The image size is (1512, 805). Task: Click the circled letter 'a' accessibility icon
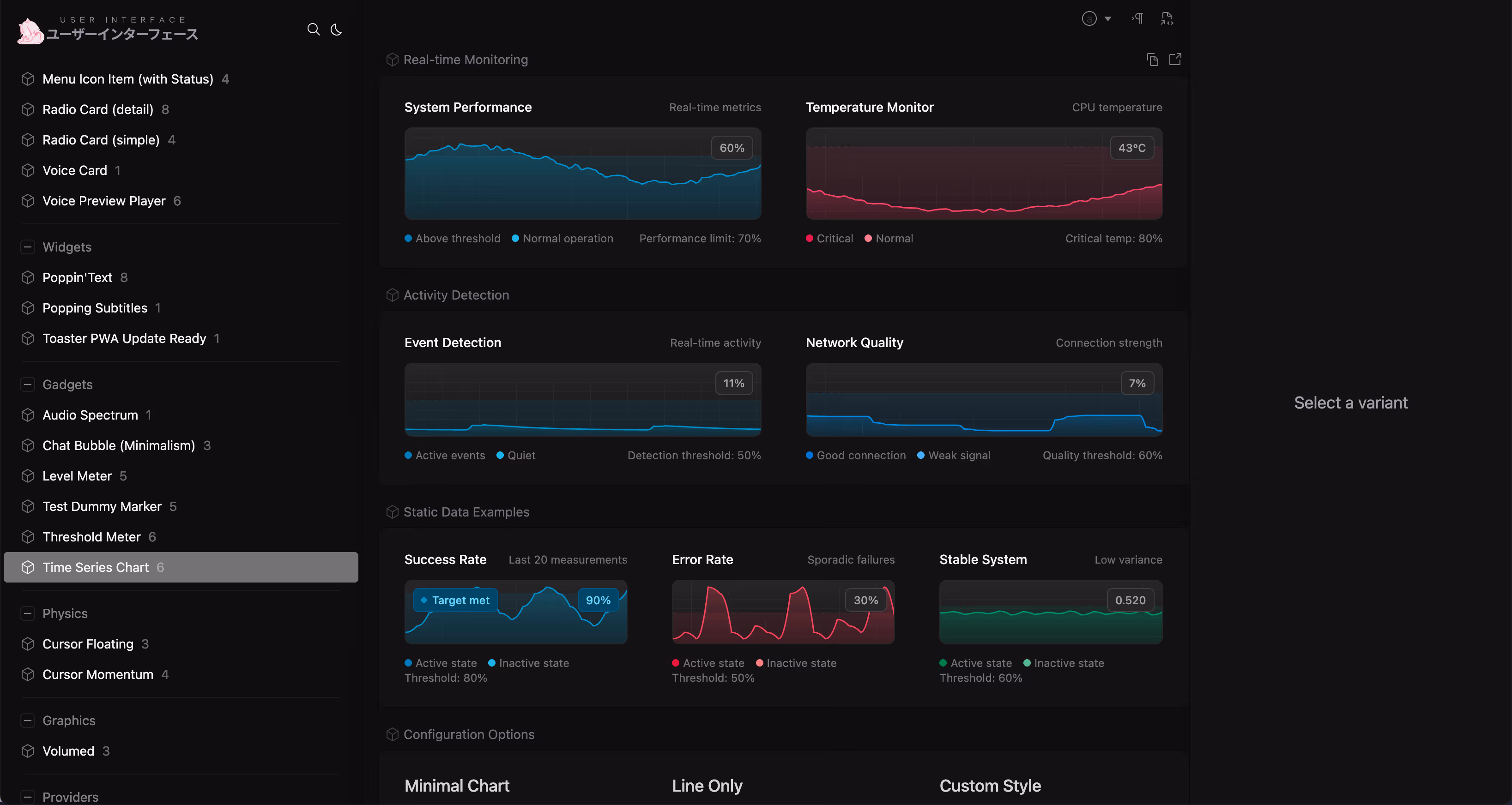click(x=1089, y=18)
